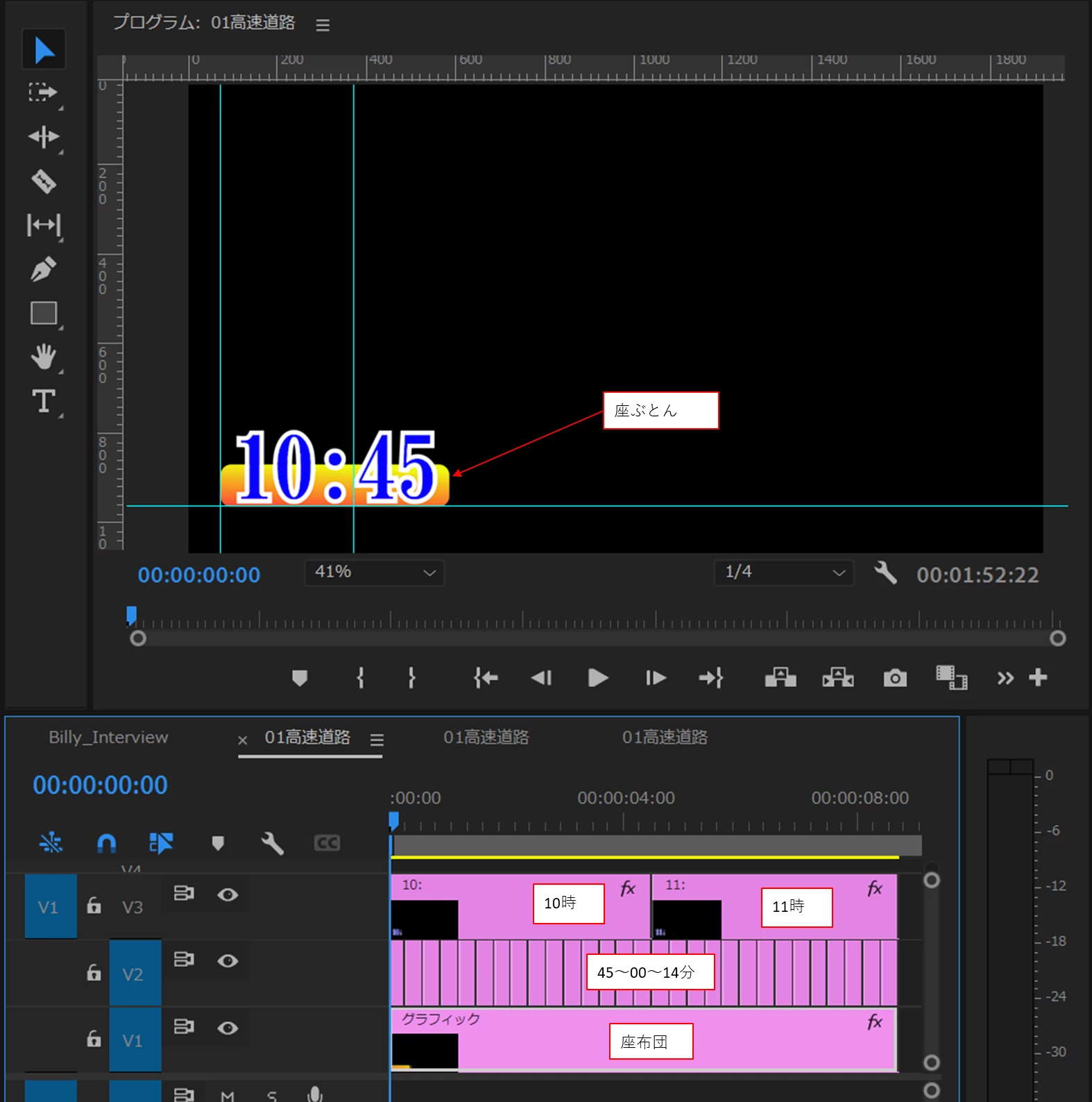This screenshot has width=1092, height=1102.
Task: Toggle insert sequences as nests
Action: point(51,842)
